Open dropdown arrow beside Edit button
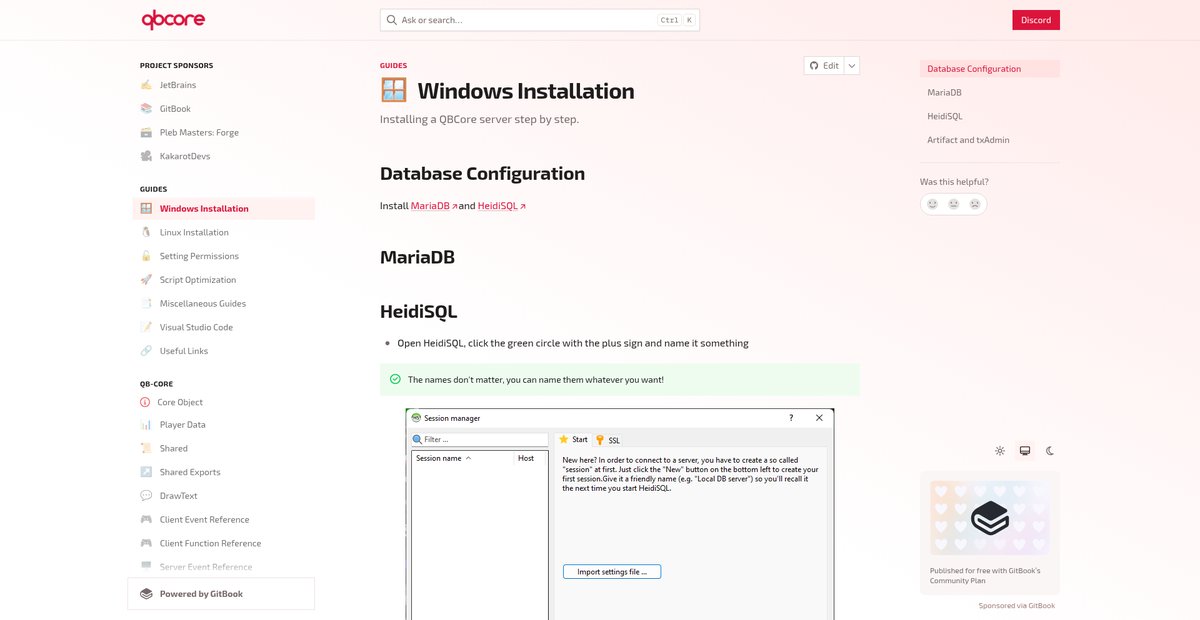The image size is (1200, 620). (852, 66)
